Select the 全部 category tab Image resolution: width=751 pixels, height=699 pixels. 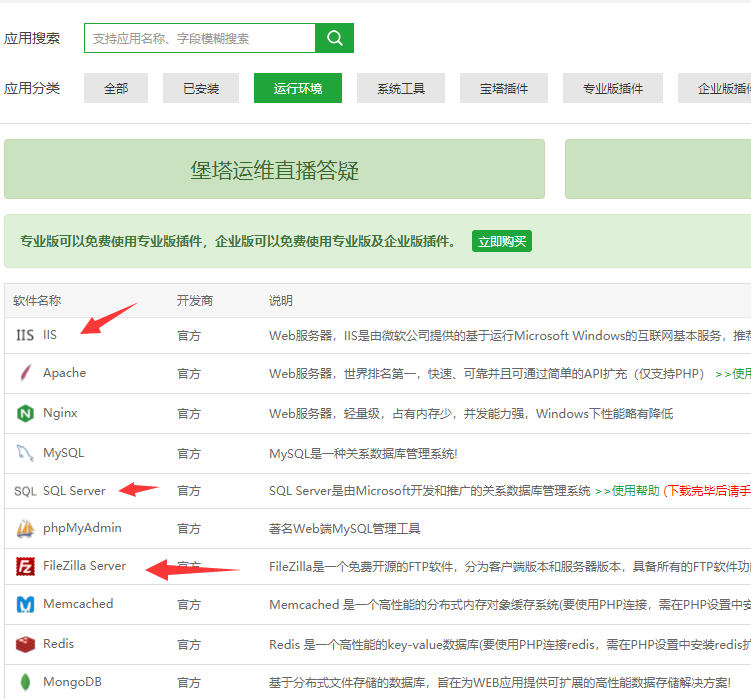(x=116, y=88)
